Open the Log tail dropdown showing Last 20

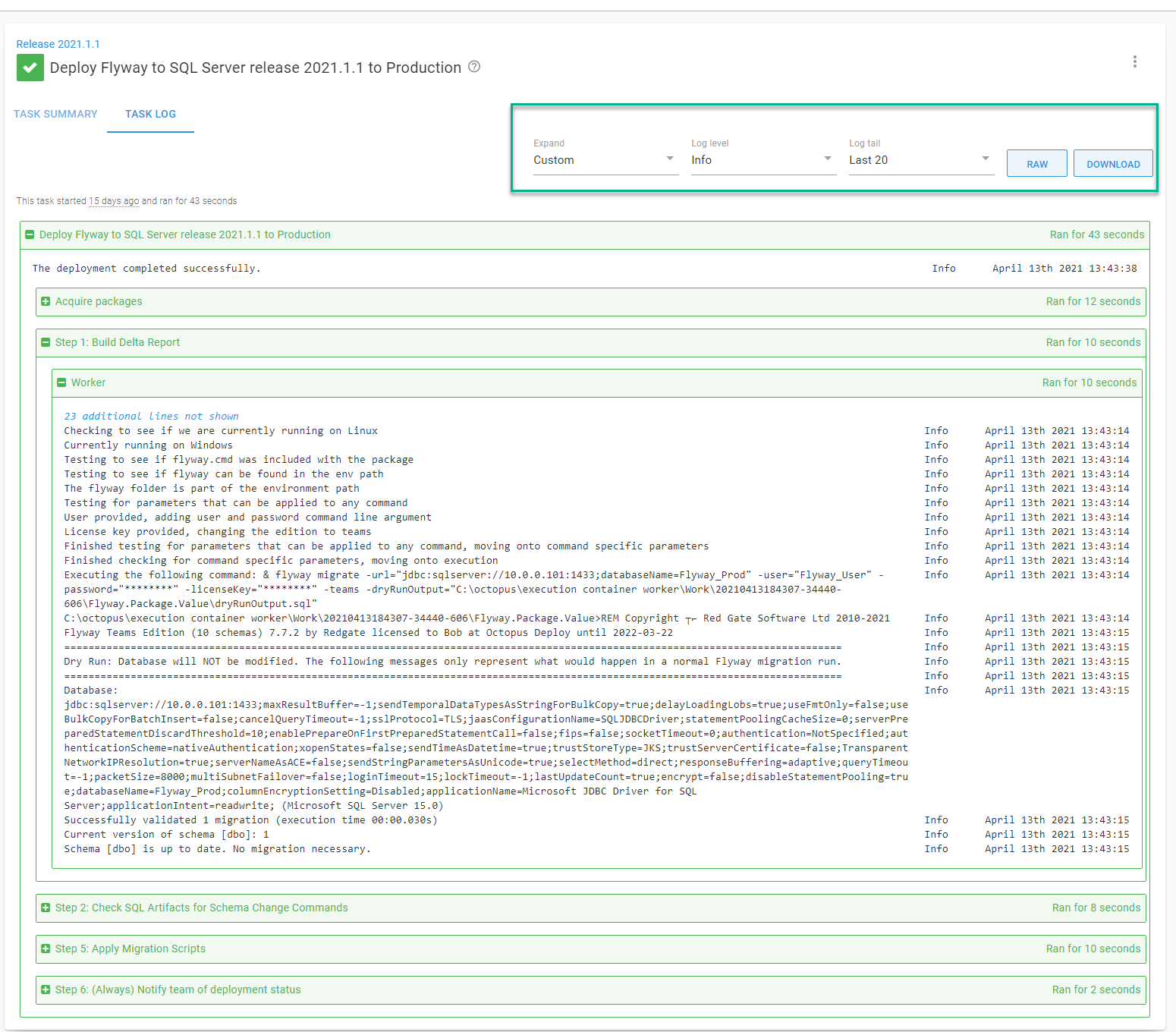pos(920,159)
